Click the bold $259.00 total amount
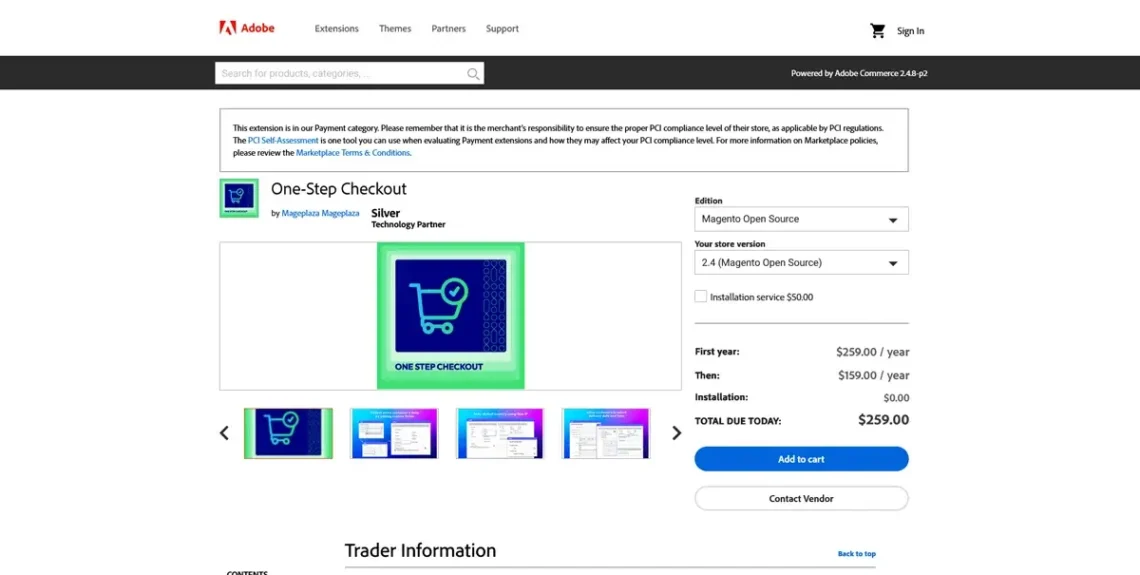The width and height of the screenshot is (1140, 575). pyautogui.click(x=883, y=420)
